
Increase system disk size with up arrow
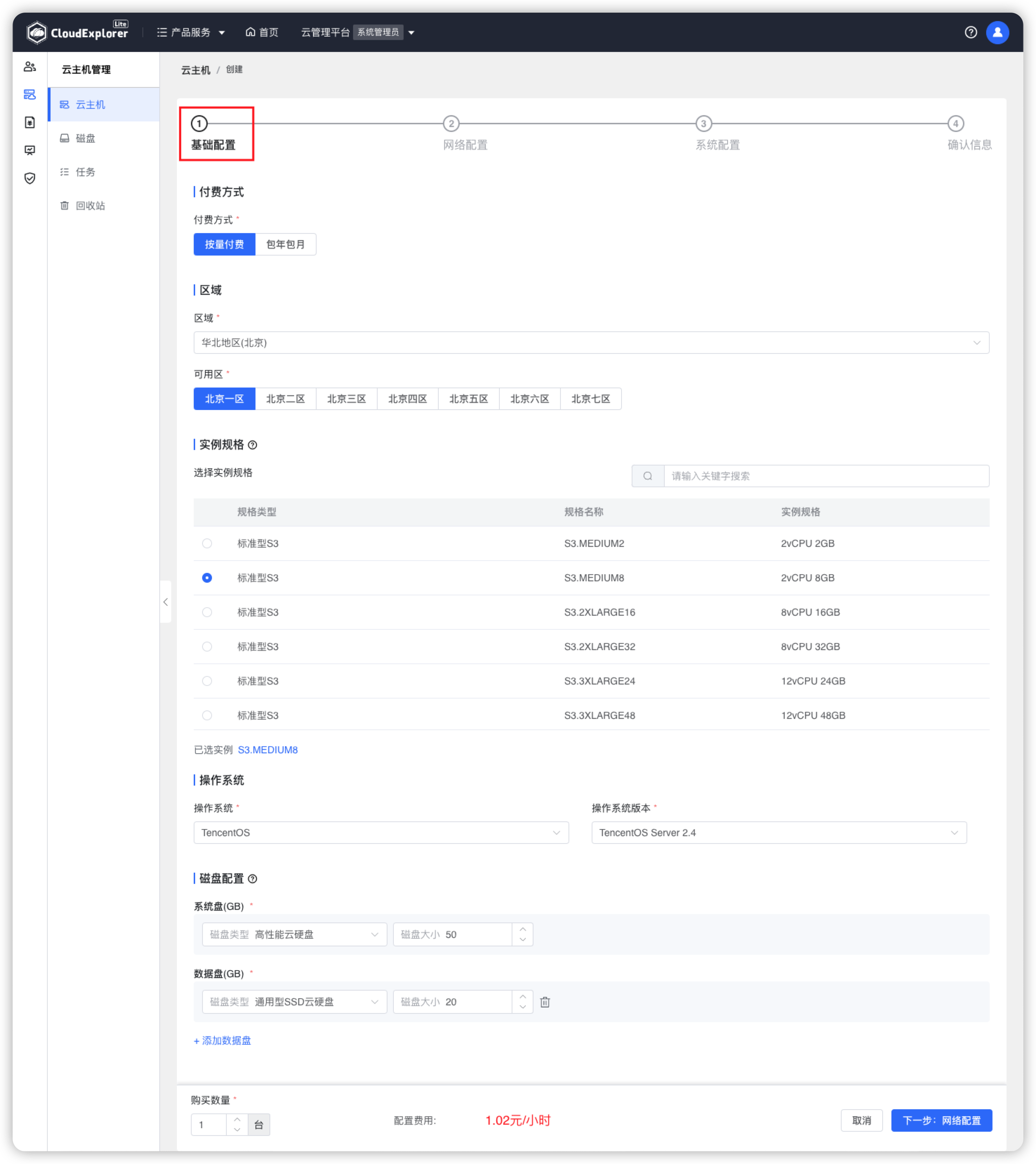[523, 929]
